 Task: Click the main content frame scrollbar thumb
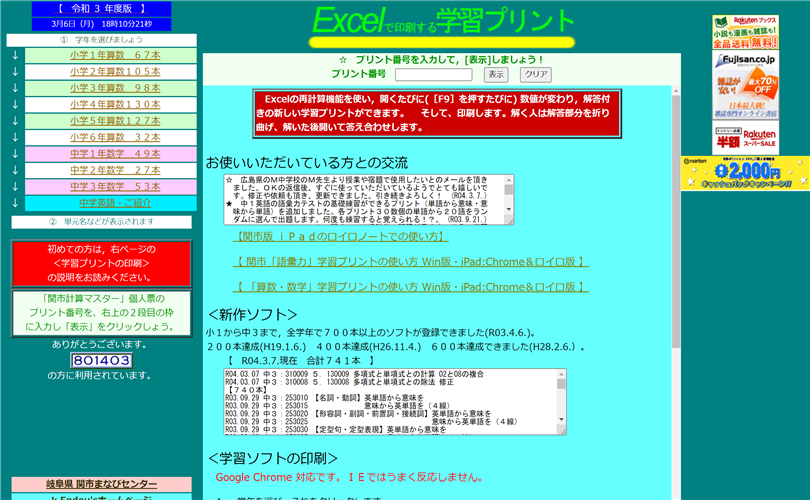coord(676,222)
